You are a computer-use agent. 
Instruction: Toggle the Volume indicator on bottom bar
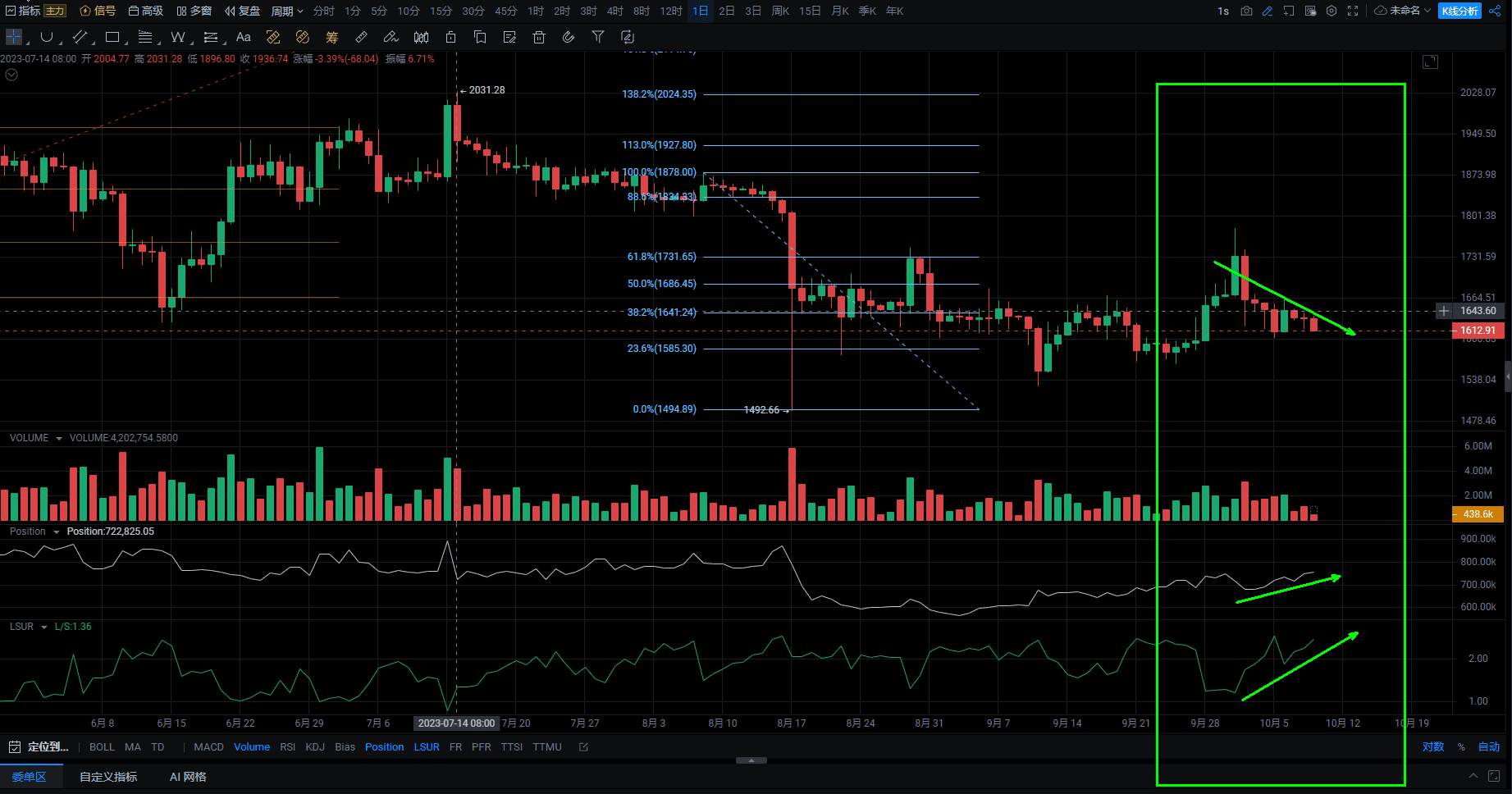(252, 747)
